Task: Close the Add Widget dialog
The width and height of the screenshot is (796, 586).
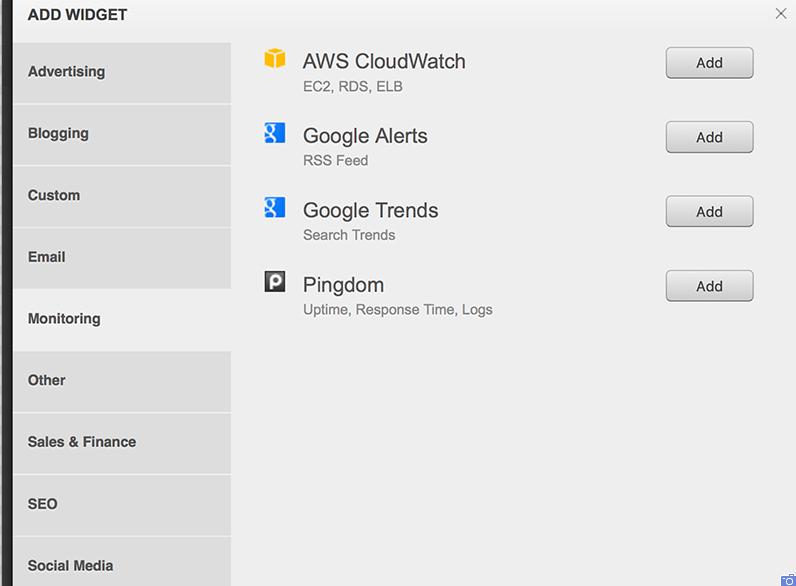Action: [x=781, y=14]
